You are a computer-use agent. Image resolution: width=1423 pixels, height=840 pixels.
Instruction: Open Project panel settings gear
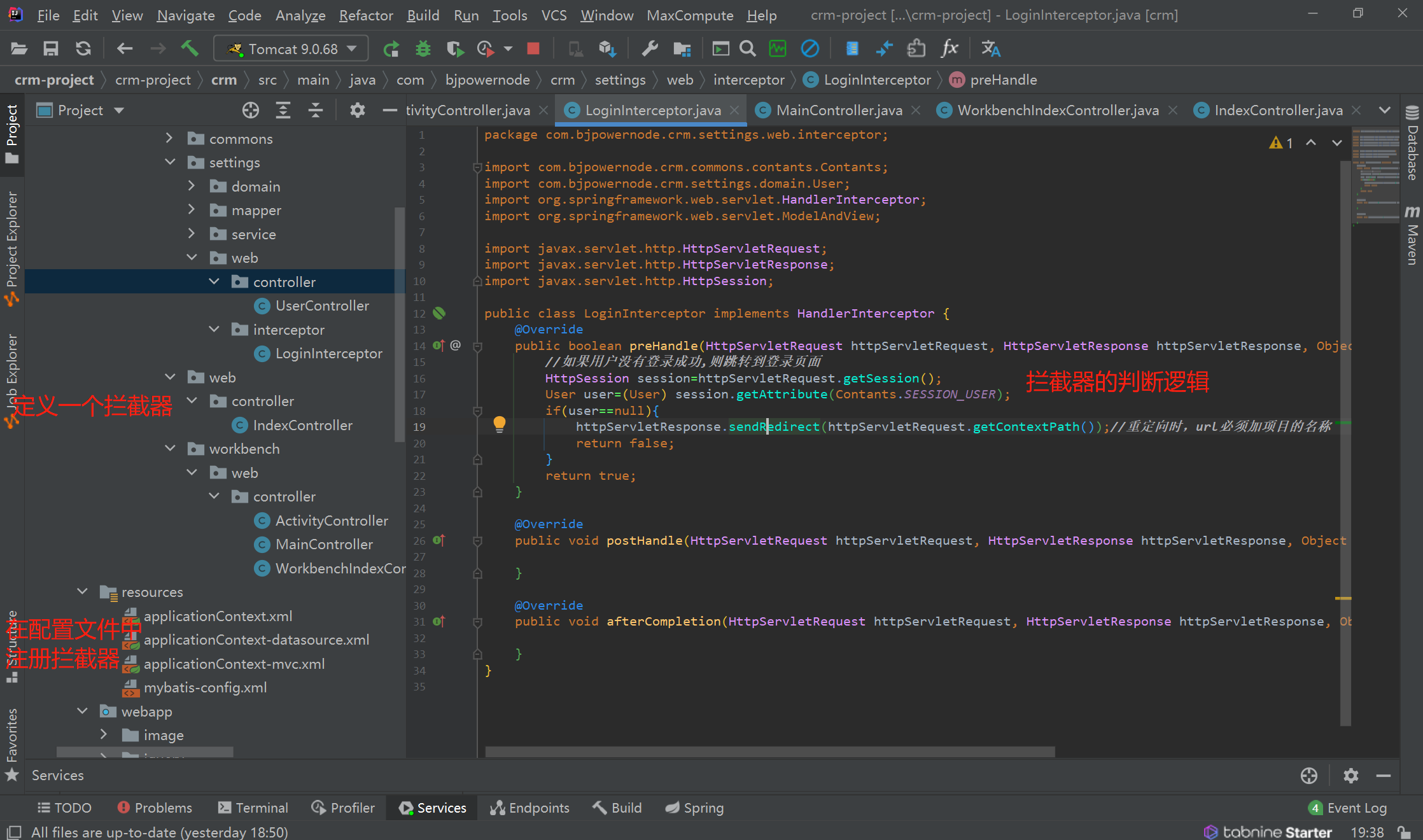click(358, 110)
